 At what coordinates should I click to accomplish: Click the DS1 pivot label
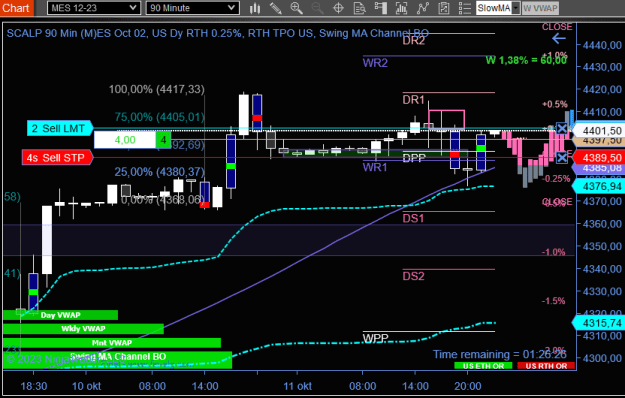pyautogui.click(x=413, y=218)
